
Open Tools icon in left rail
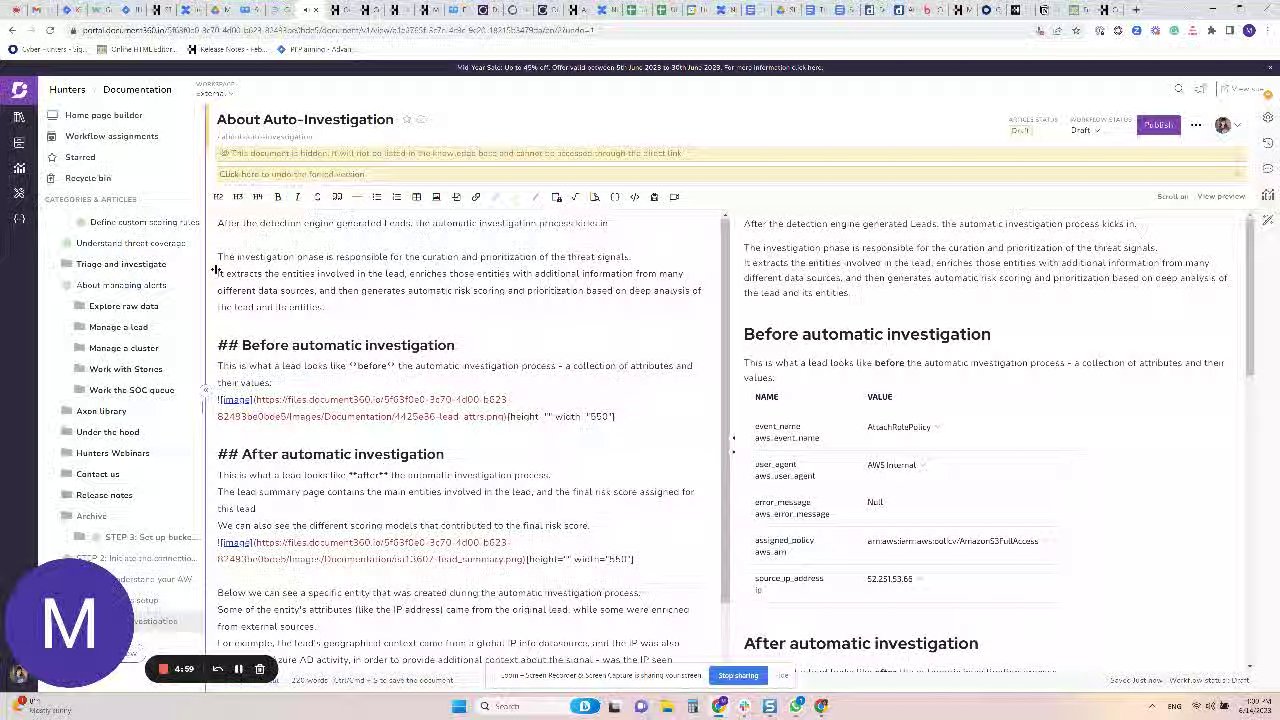point(19,193)
